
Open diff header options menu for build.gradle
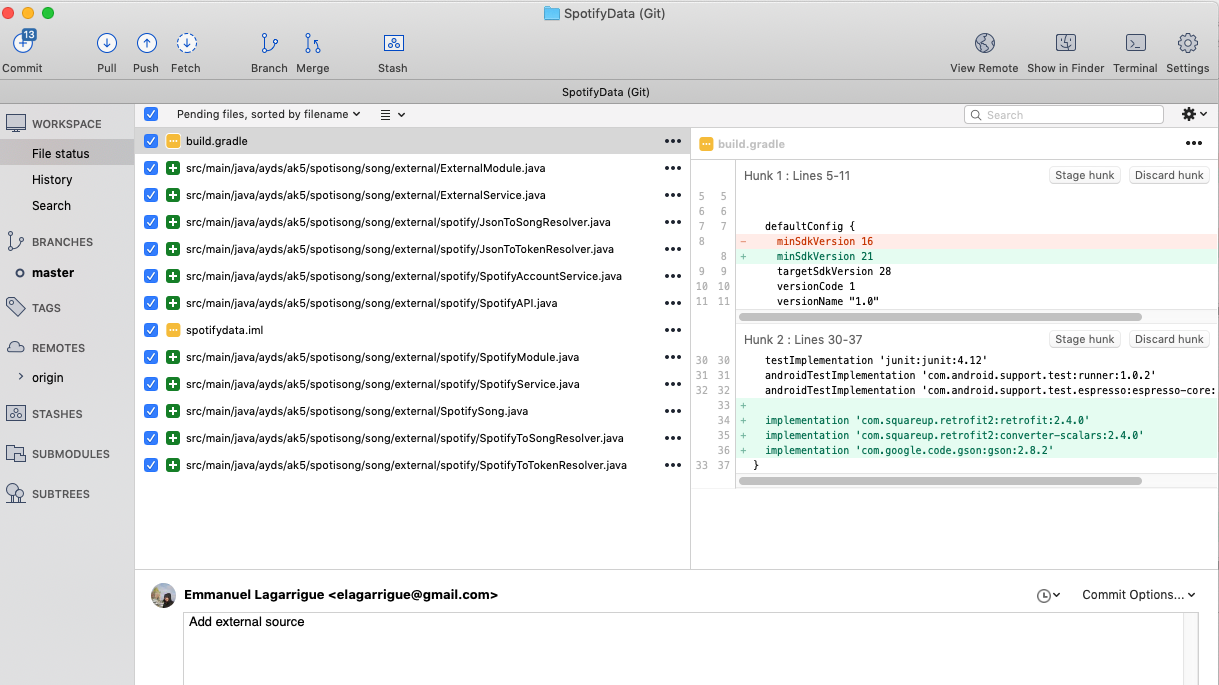pyautogui.click(x=1193, y=143)
